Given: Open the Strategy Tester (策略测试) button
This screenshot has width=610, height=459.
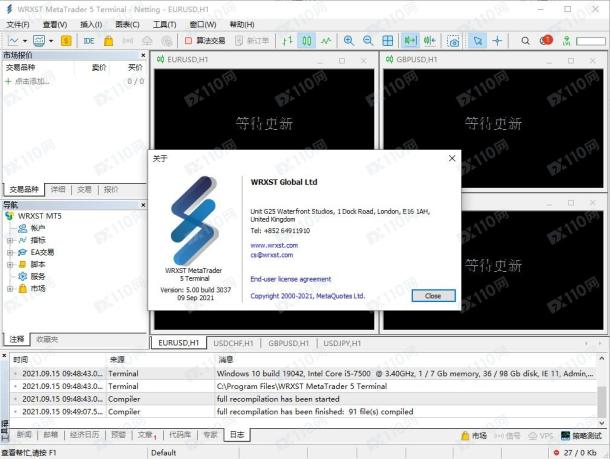Looking at the screenshot, I should point(581,436).
